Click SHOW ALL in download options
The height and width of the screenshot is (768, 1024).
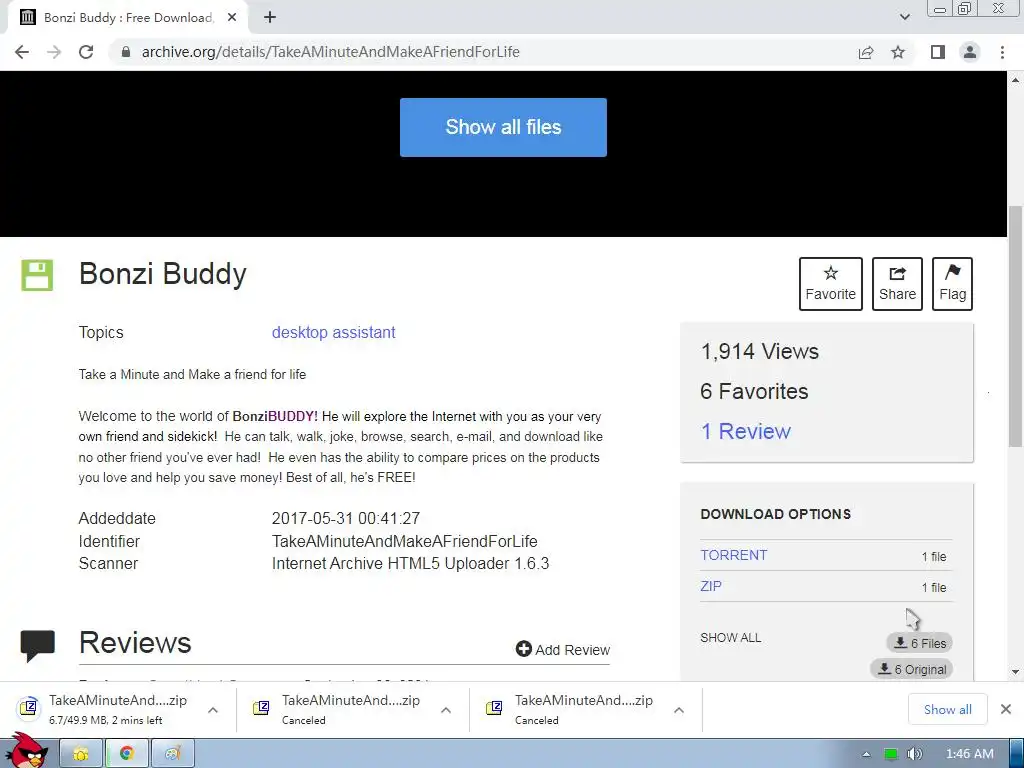[730, 638]
